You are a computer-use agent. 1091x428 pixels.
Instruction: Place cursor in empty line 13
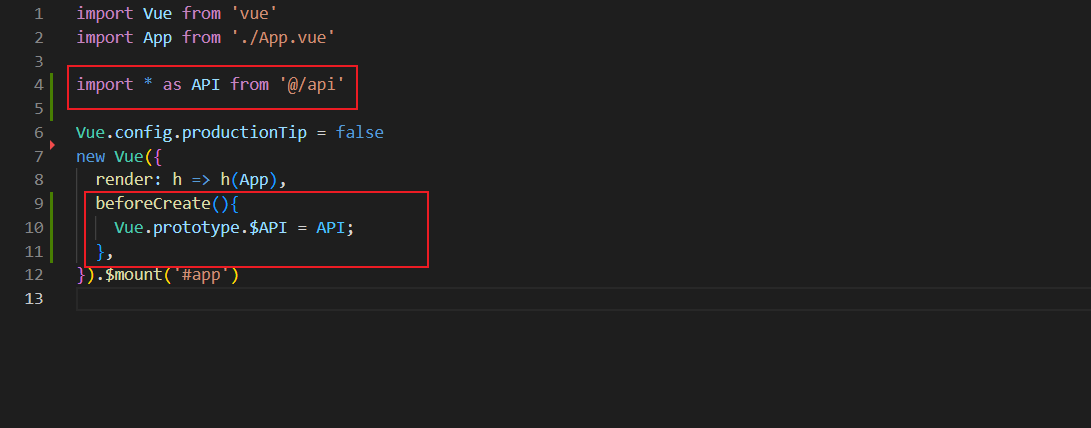tap(583, 299)
